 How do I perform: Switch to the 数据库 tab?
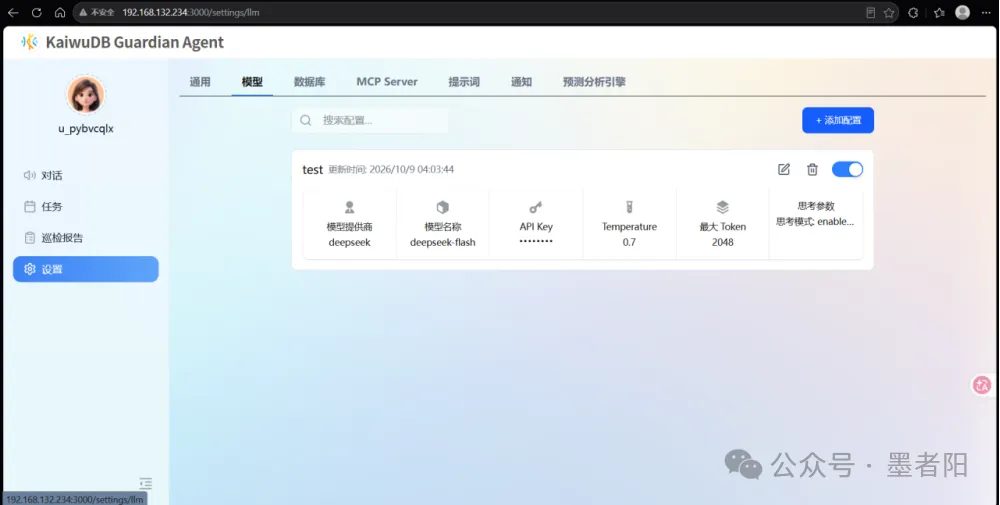coord(309,82)
